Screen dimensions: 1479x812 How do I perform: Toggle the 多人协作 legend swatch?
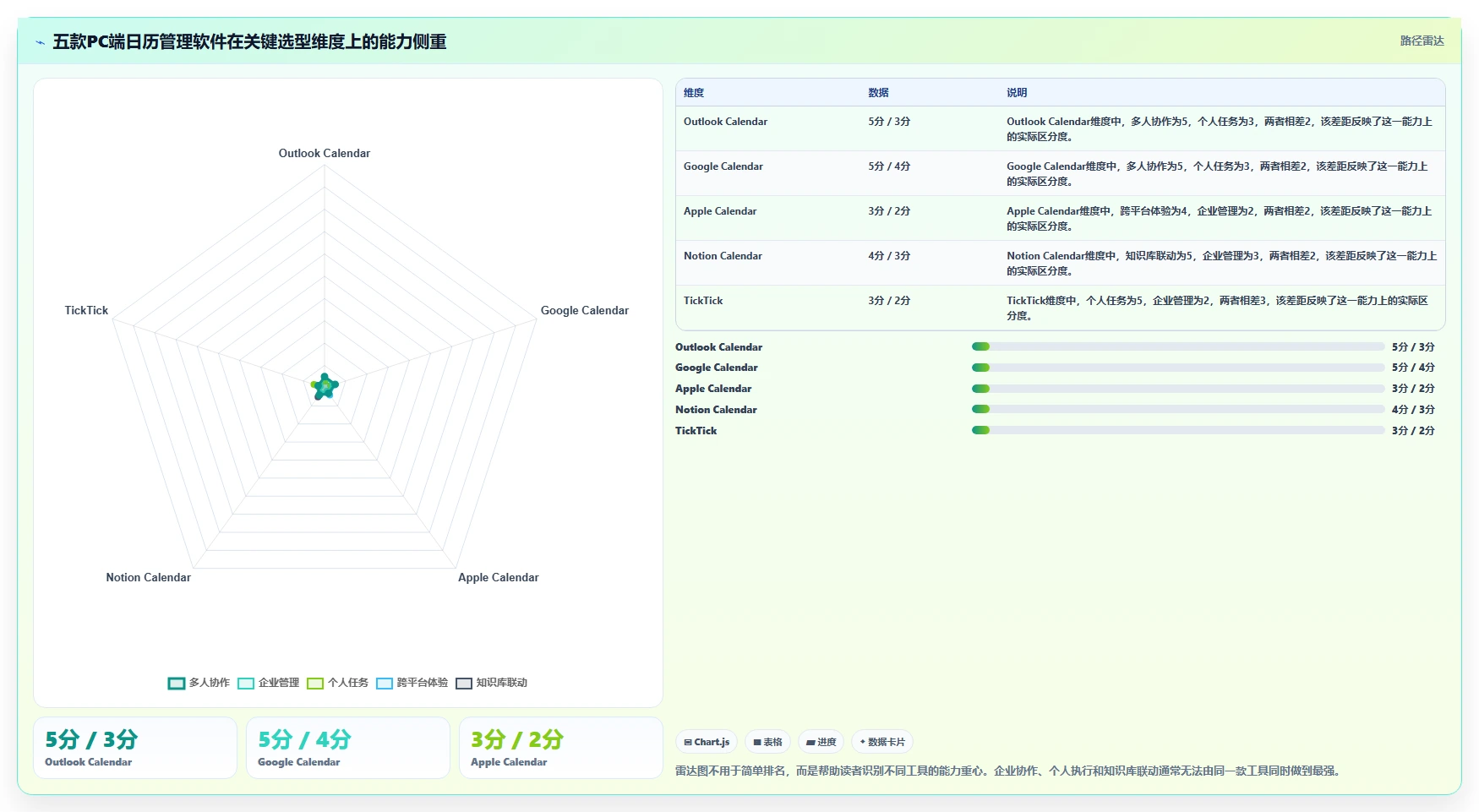click(x=177, y=684)
